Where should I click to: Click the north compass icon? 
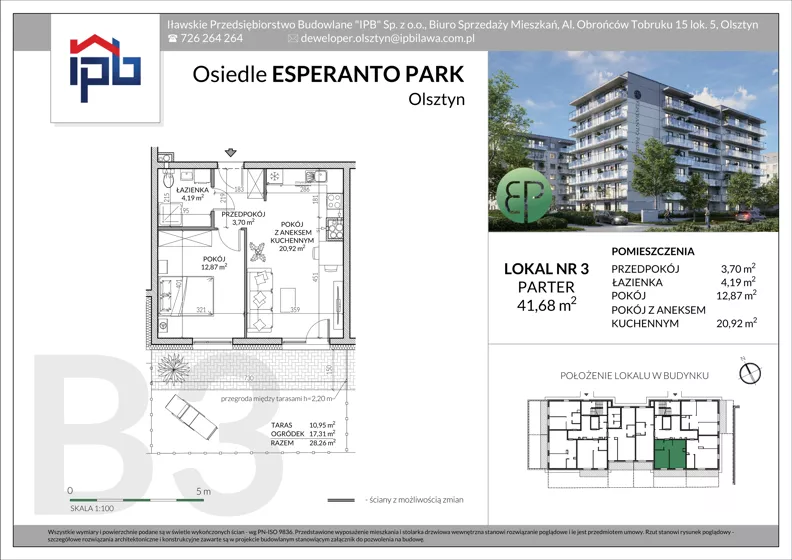click(x=750, y=373)
